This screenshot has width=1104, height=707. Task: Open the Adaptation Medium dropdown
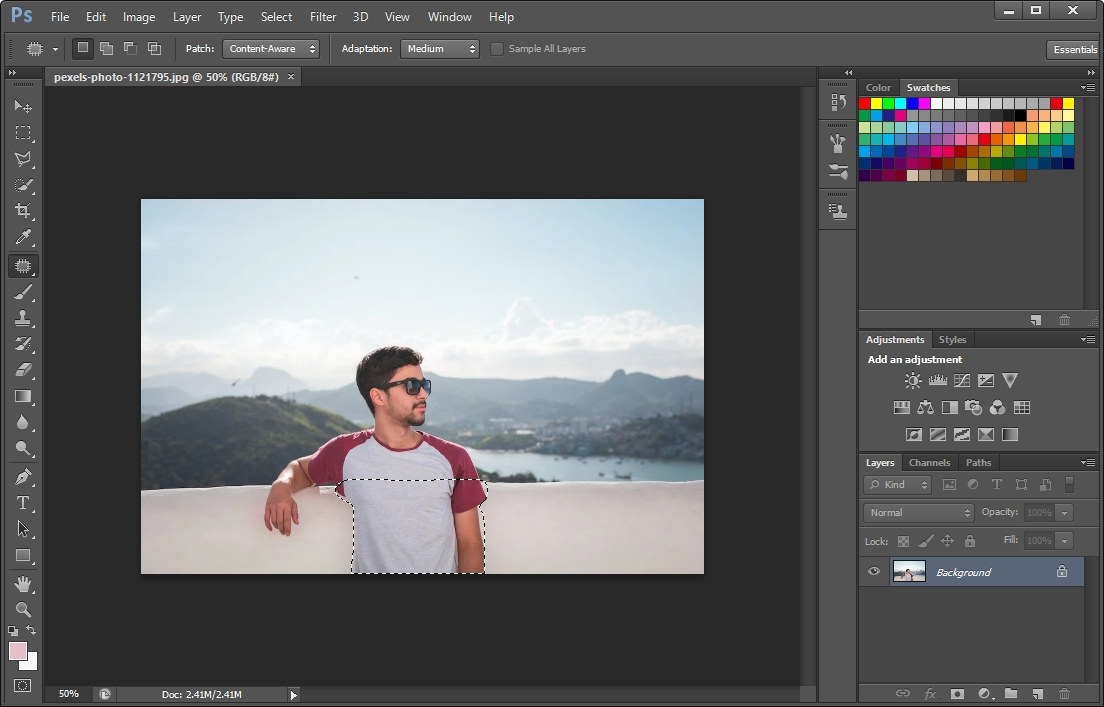click(x=440, y=49)
